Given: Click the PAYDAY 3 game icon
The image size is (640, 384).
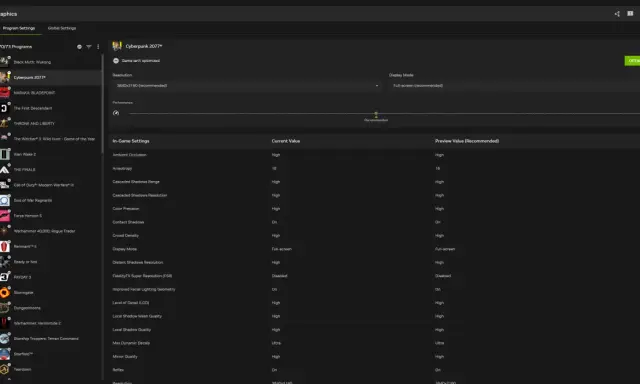Looking at the screenshot, I should point(4,277).
